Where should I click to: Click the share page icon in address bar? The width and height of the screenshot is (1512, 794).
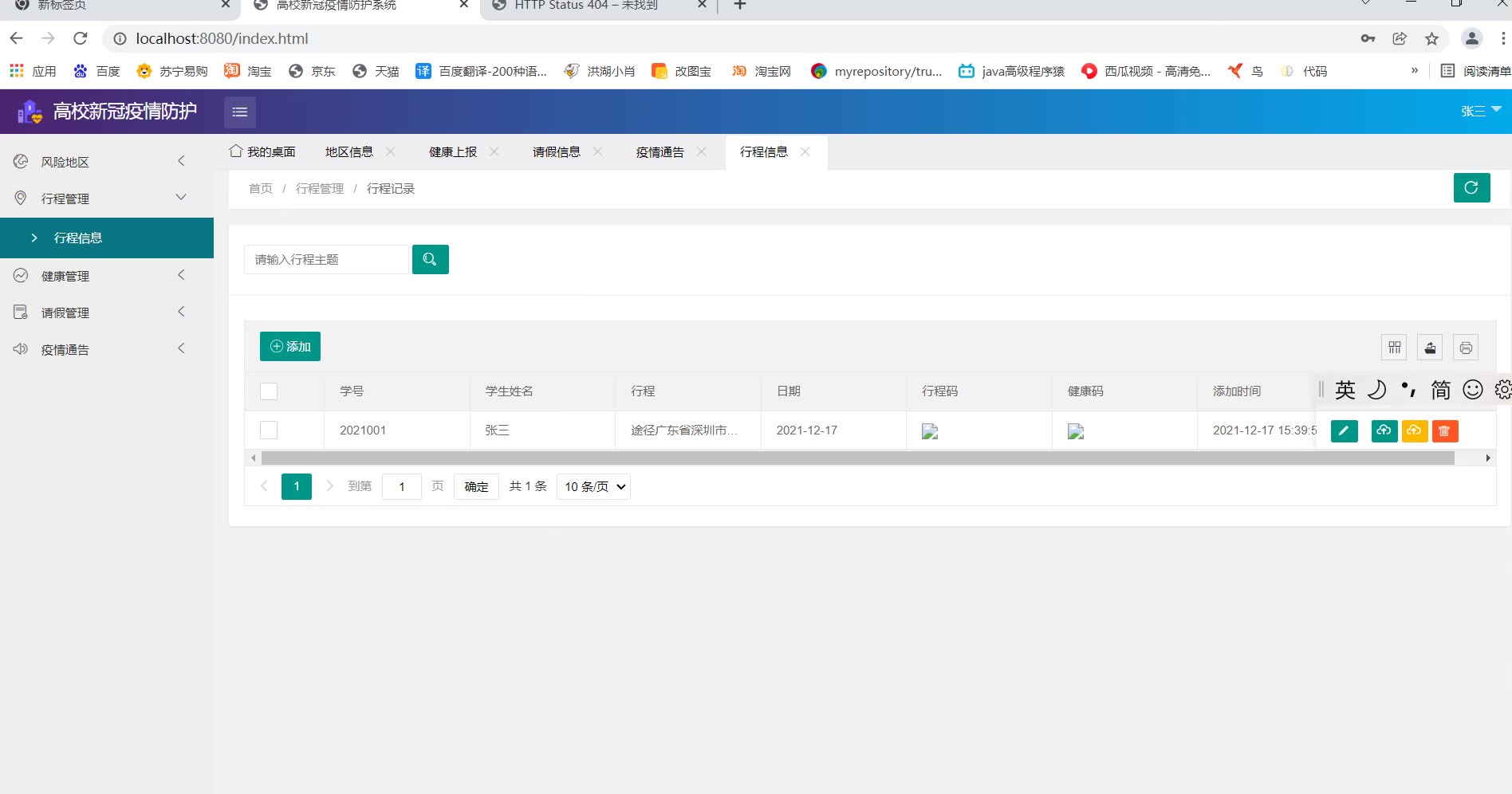point(1400,38)
